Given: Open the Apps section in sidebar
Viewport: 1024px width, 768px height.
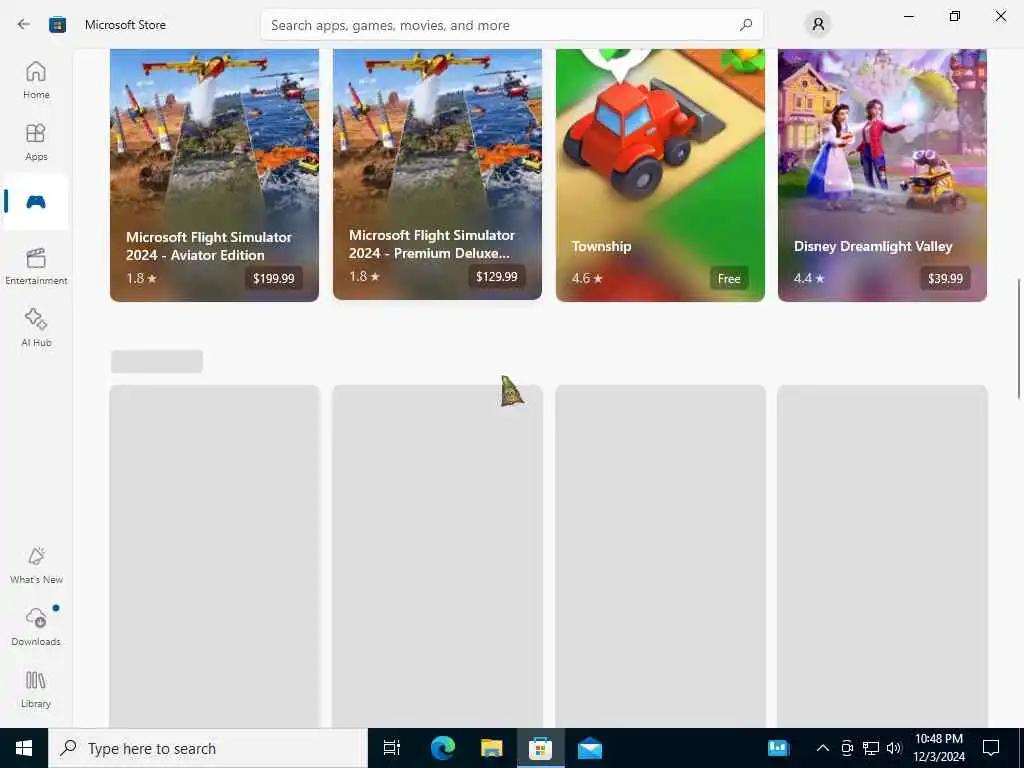Looking at the screenshot, I should click(x=36, y=142).
